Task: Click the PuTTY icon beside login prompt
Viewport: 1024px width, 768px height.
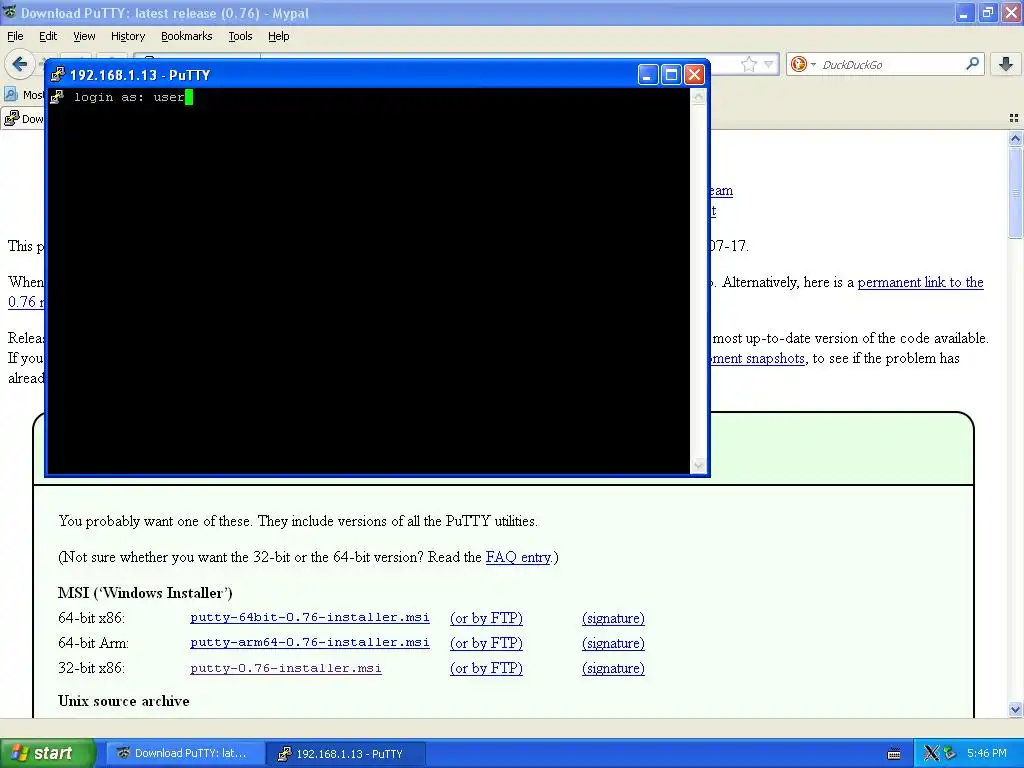Action: 57,97
